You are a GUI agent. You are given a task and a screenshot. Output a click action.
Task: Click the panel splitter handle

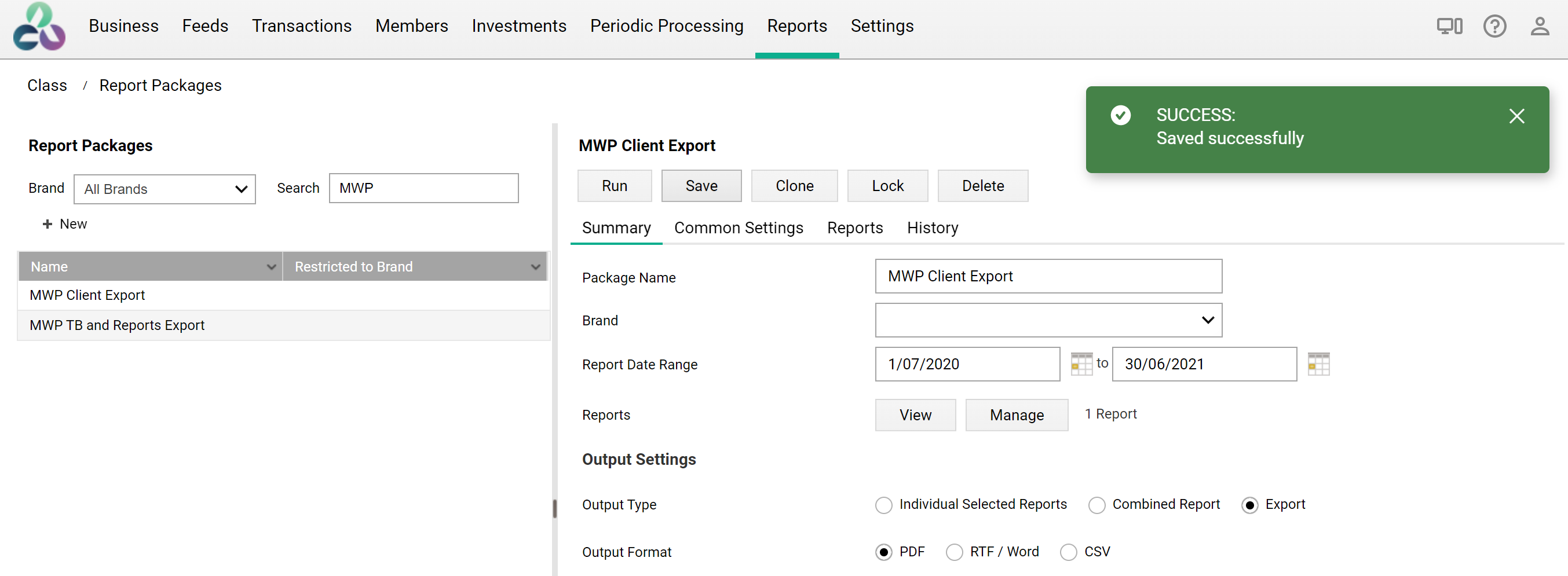click(554, 508)
